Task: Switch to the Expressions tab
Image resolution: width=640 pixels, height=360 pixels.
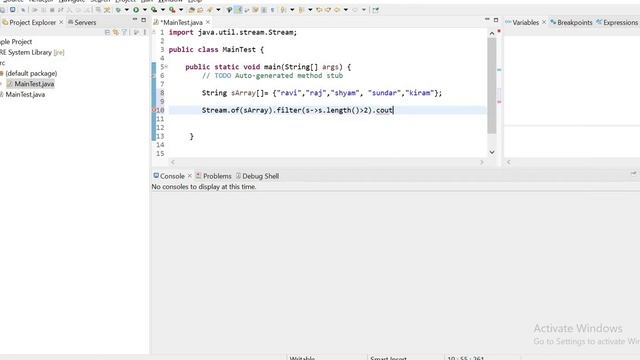Action: pos(617,22)
